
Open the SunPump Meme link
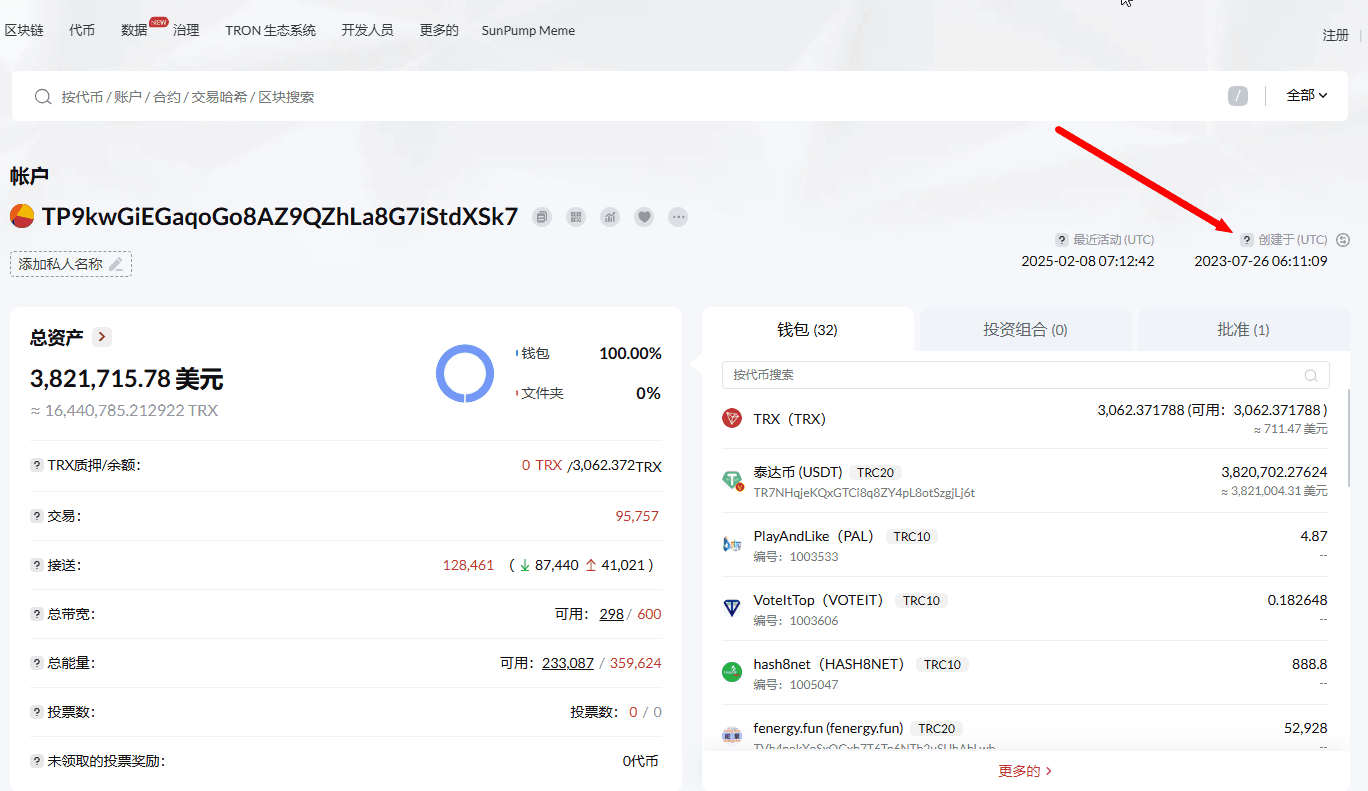click(x=528, y=30)
